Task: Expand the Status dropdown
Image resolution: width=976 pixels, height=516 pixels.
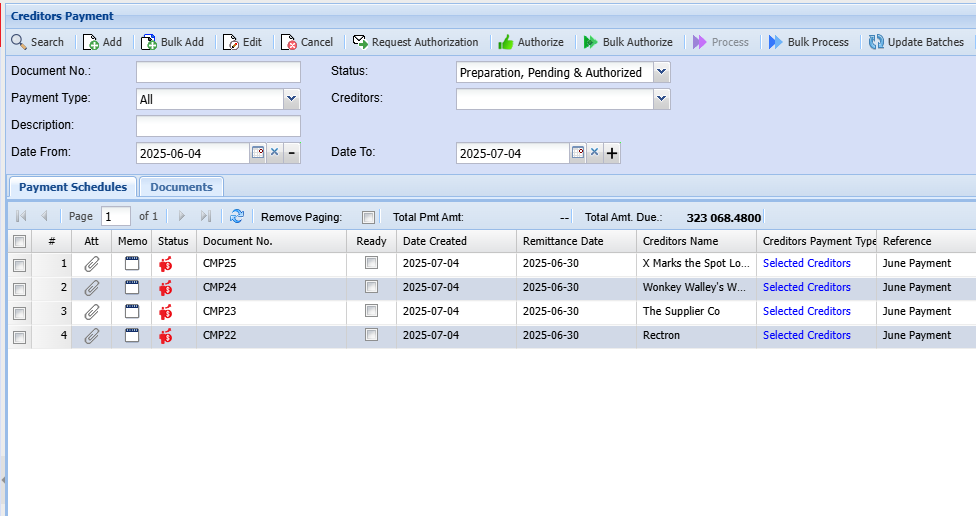Action: click(x=661, y=72)
